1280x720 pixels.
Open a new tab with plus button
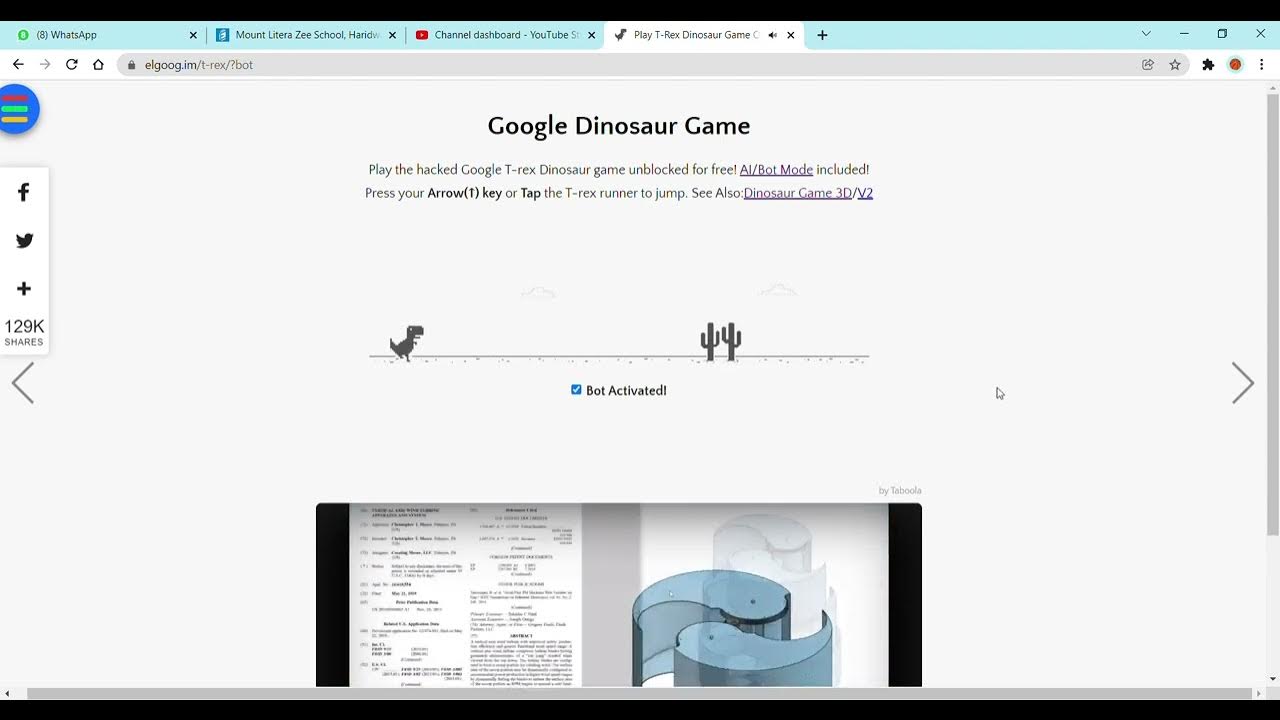click(822, 35)
